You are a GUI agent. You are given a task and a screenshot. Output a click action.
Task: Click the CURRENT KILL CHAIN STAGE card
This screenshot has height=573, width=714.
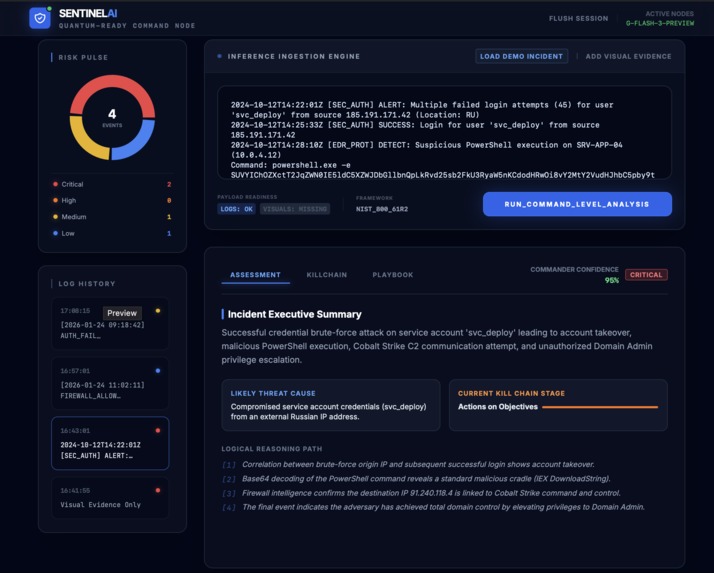click(x=558, y=405)
